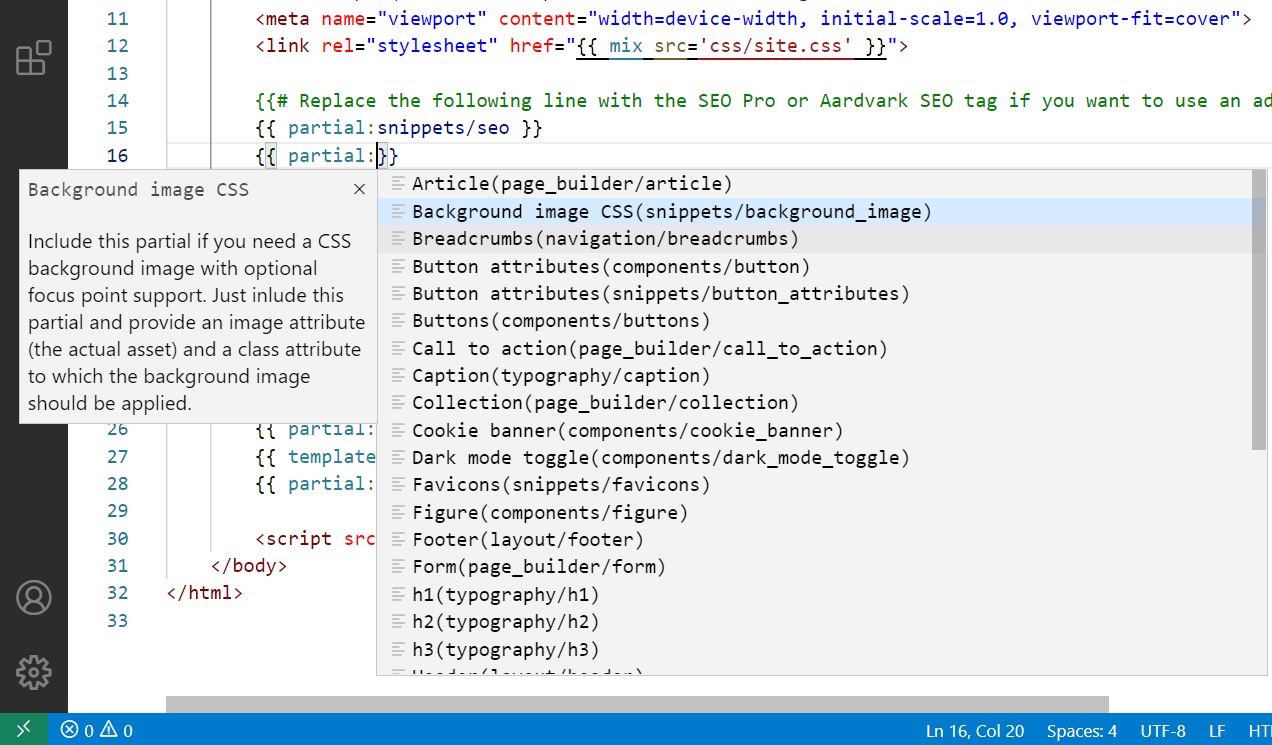The height and width of the screenshot is (745, 1272).
Task: Open the Accounts menu icon
Action: tap(34, 597)
